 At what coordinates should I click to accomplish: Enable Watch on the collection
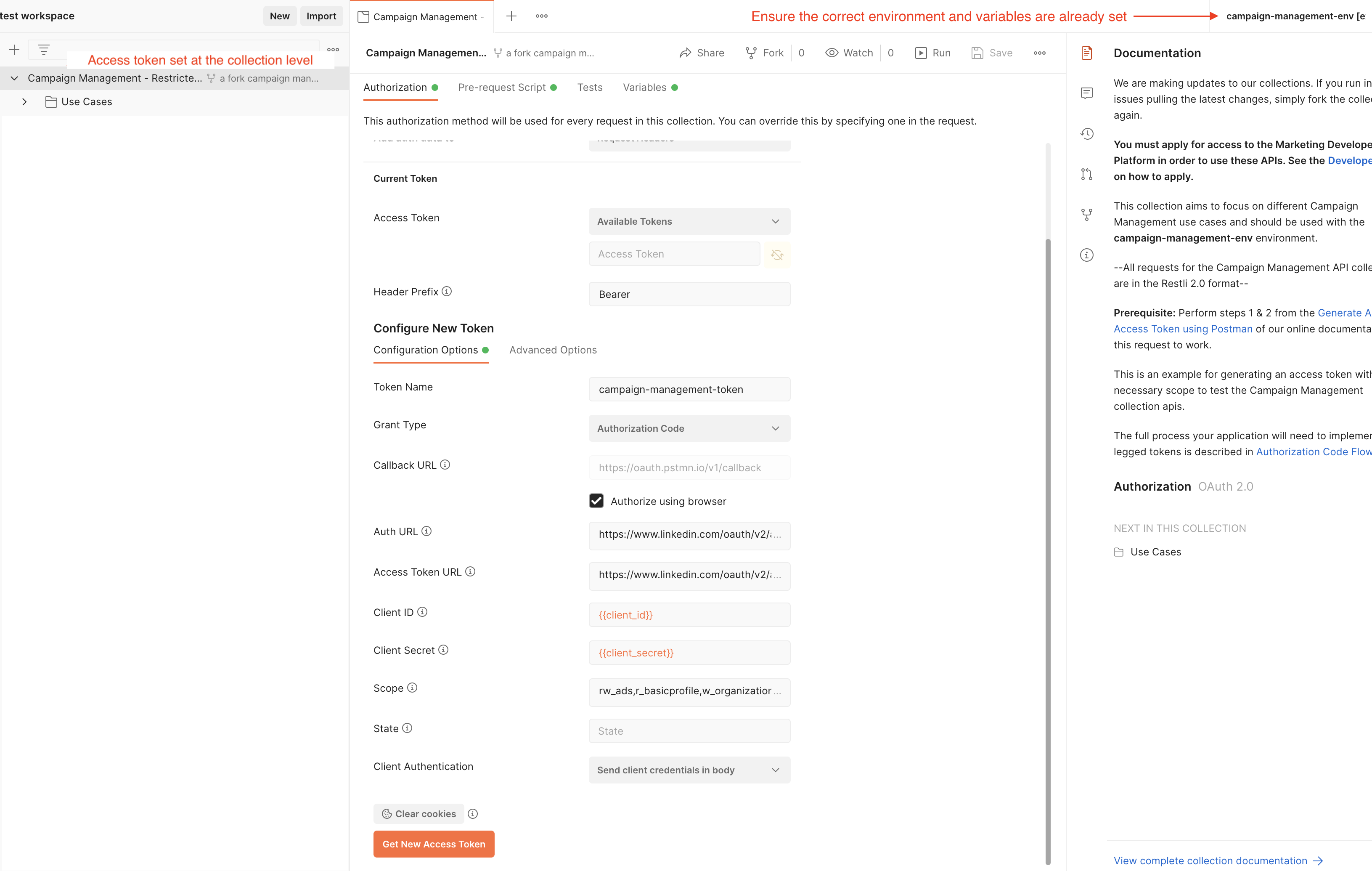tap(848, 53)
